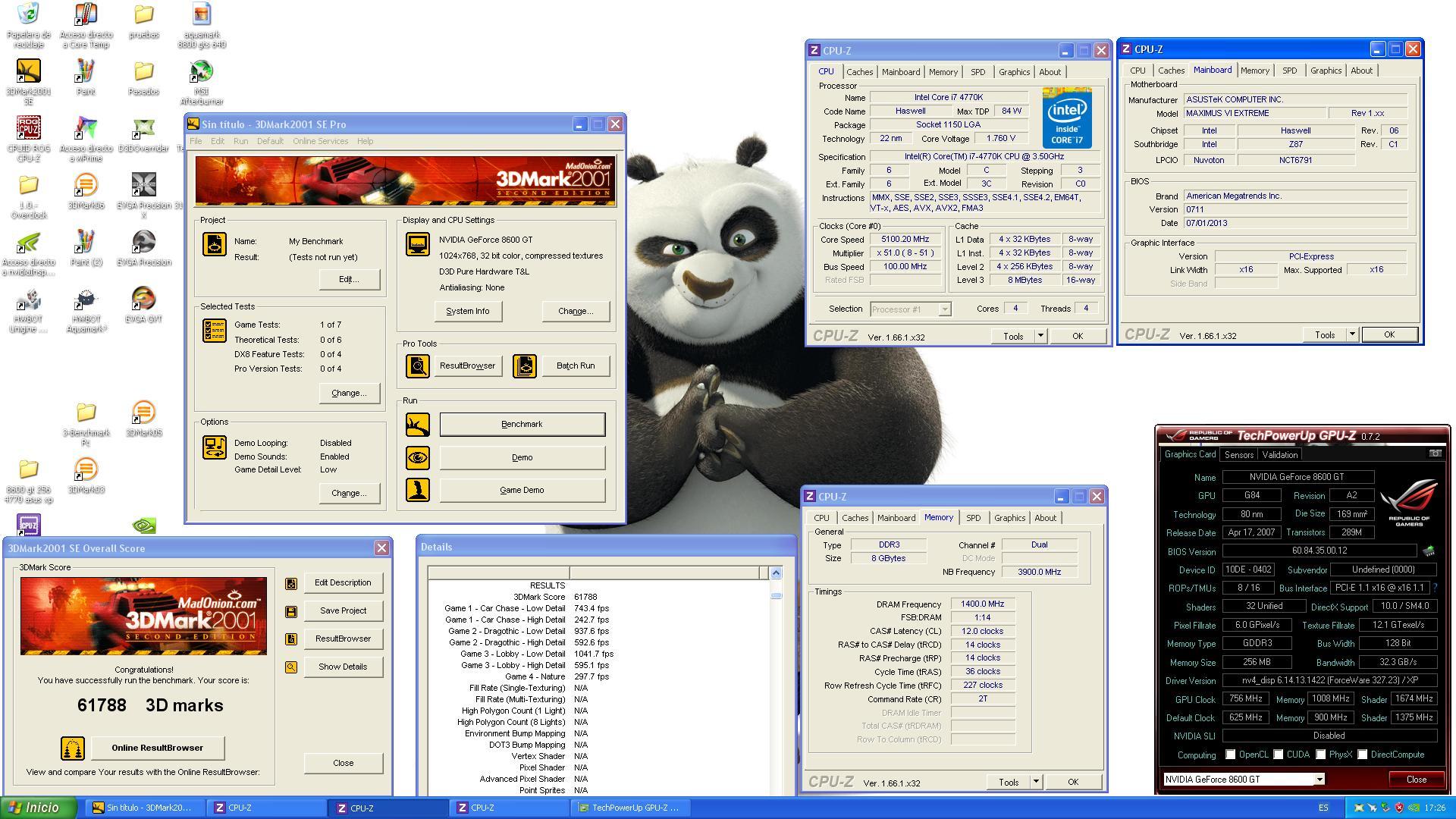Open the Default menu in 3DMark2001
1456x819 pixels.
click(270, 141)
